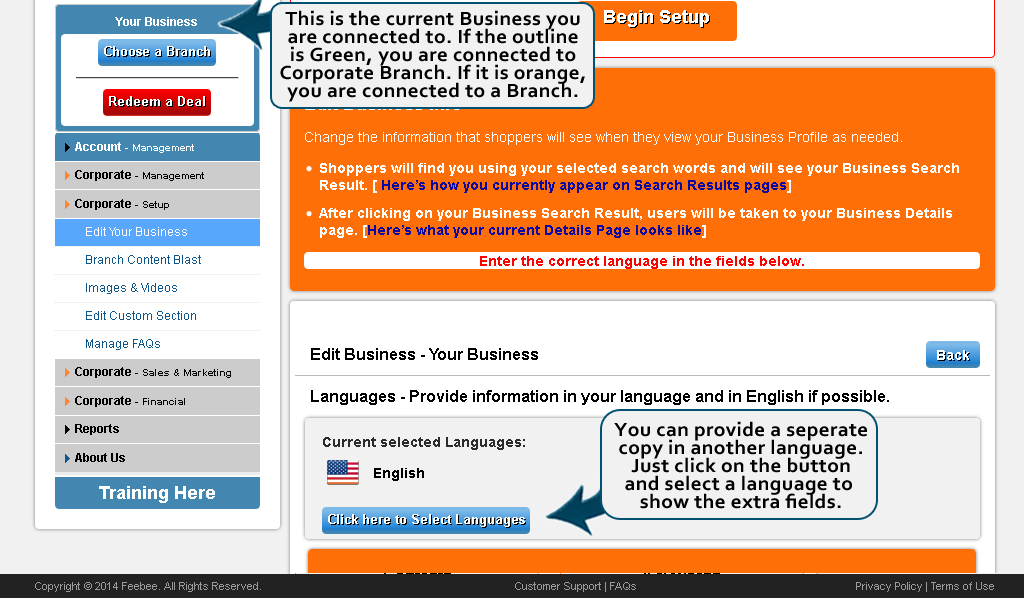Open the Images & Videos page

[131, 288]
